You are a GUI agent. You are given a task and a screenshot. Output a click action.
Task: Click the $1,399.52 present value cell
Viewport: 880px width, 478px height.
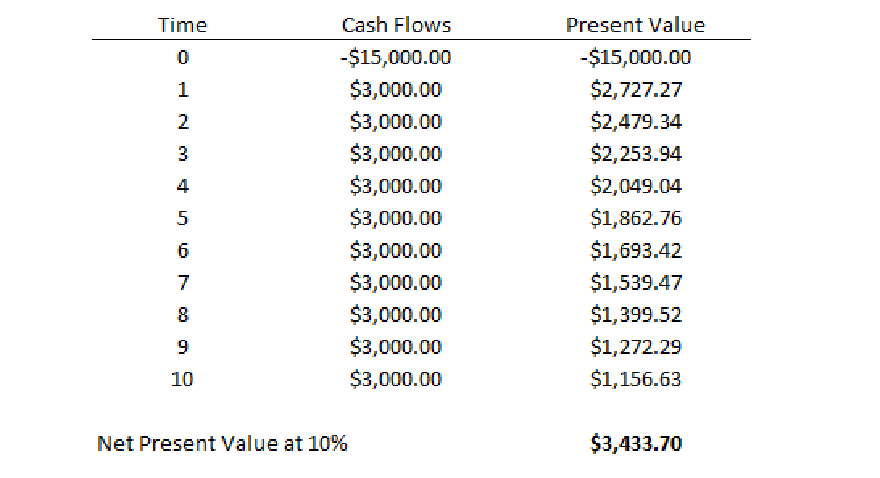636,315
